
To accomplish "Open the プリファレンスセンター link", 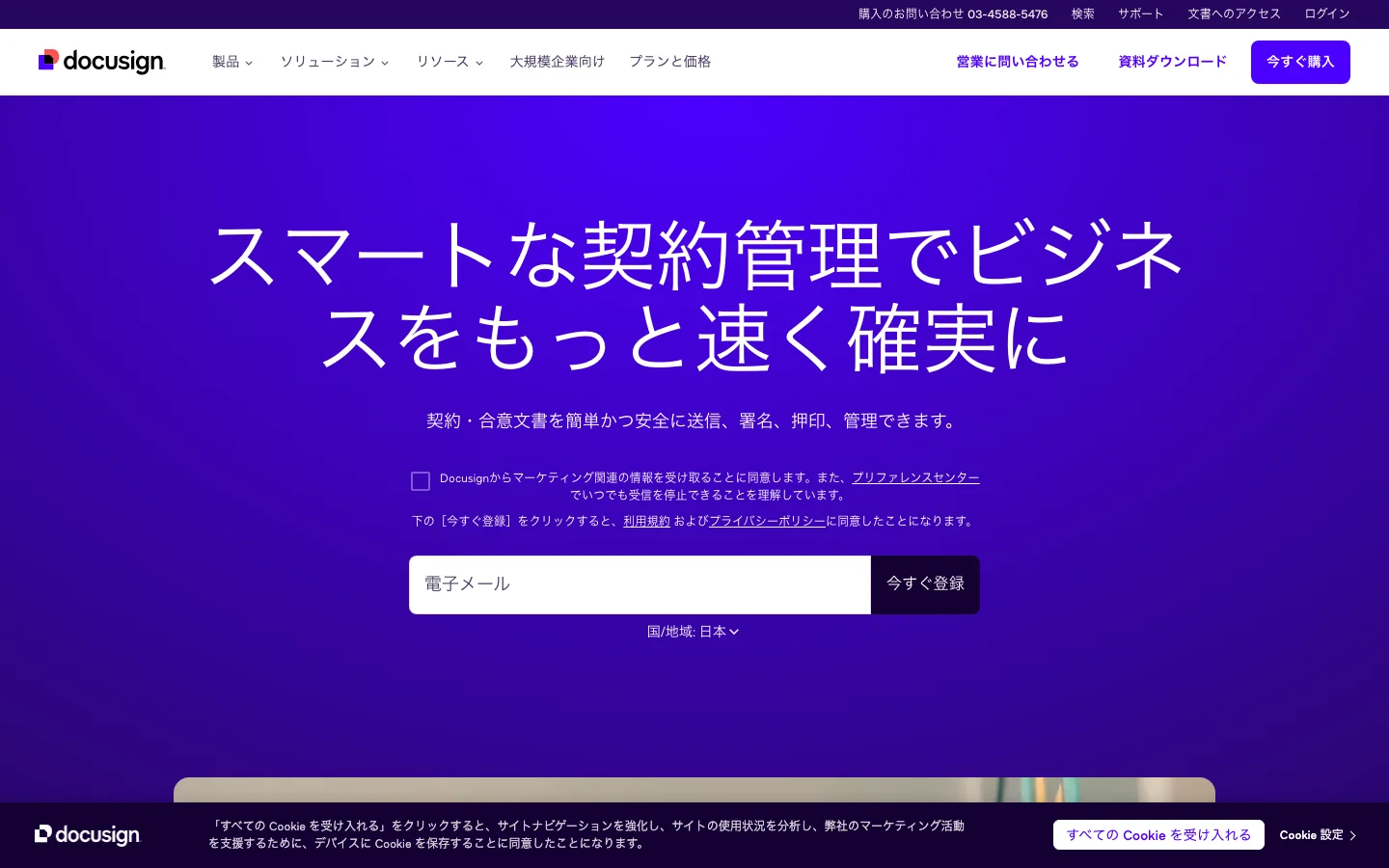I will point(915,477).
